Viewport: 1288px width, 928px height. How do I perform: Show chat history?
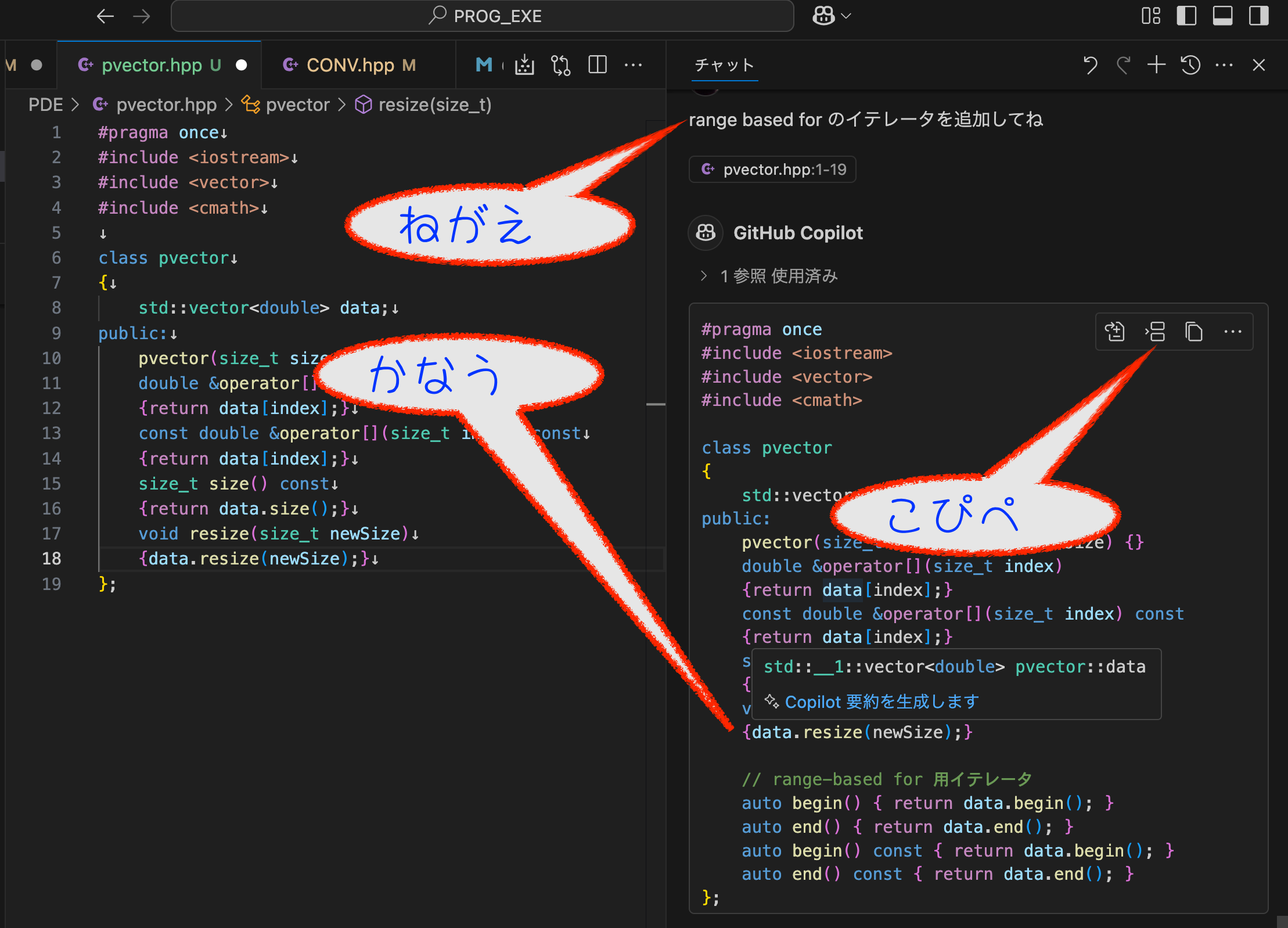pos(1190,65)
